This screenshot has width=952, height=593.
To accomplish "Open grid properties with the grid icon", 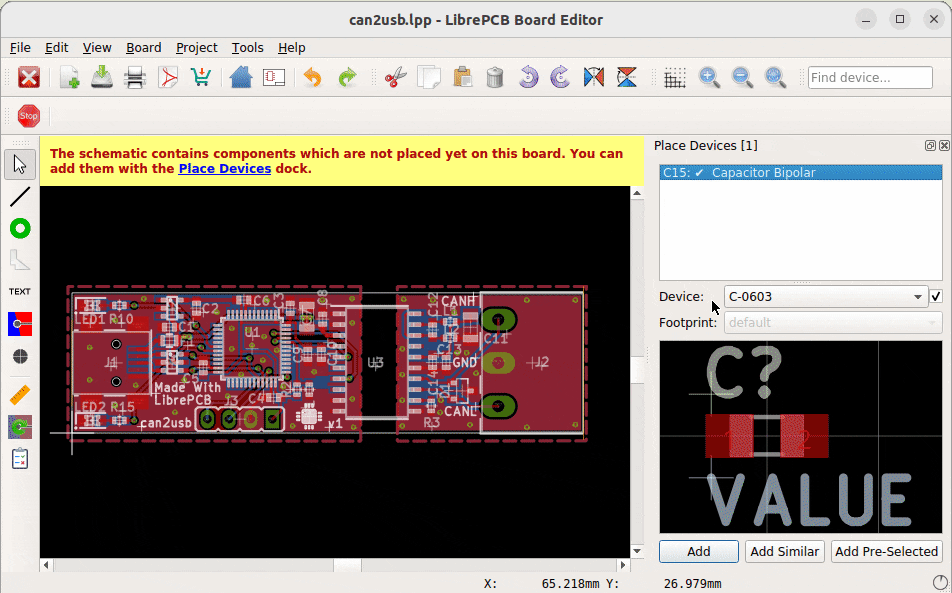I will click(675, 78).
